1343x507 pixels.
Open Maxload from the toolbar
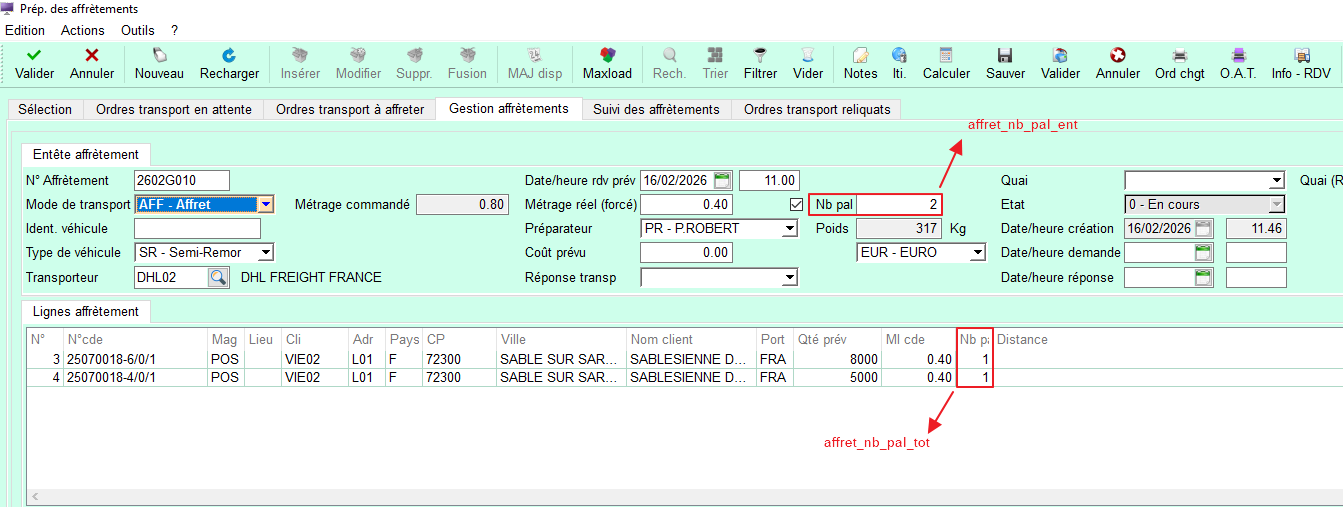pos(607,56)
